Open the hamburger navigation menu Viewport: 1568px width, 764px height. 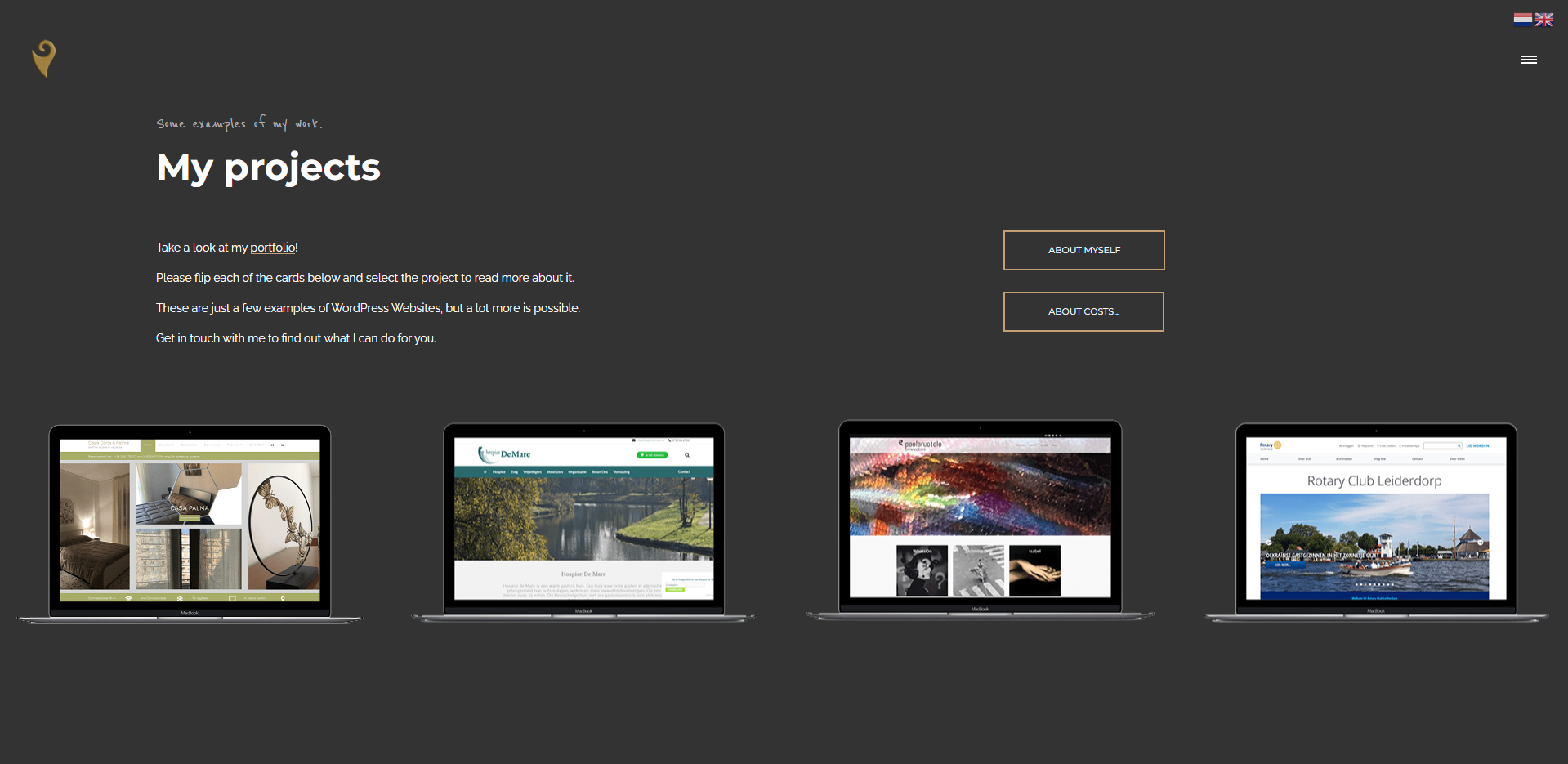click(x=1528, y=60)
